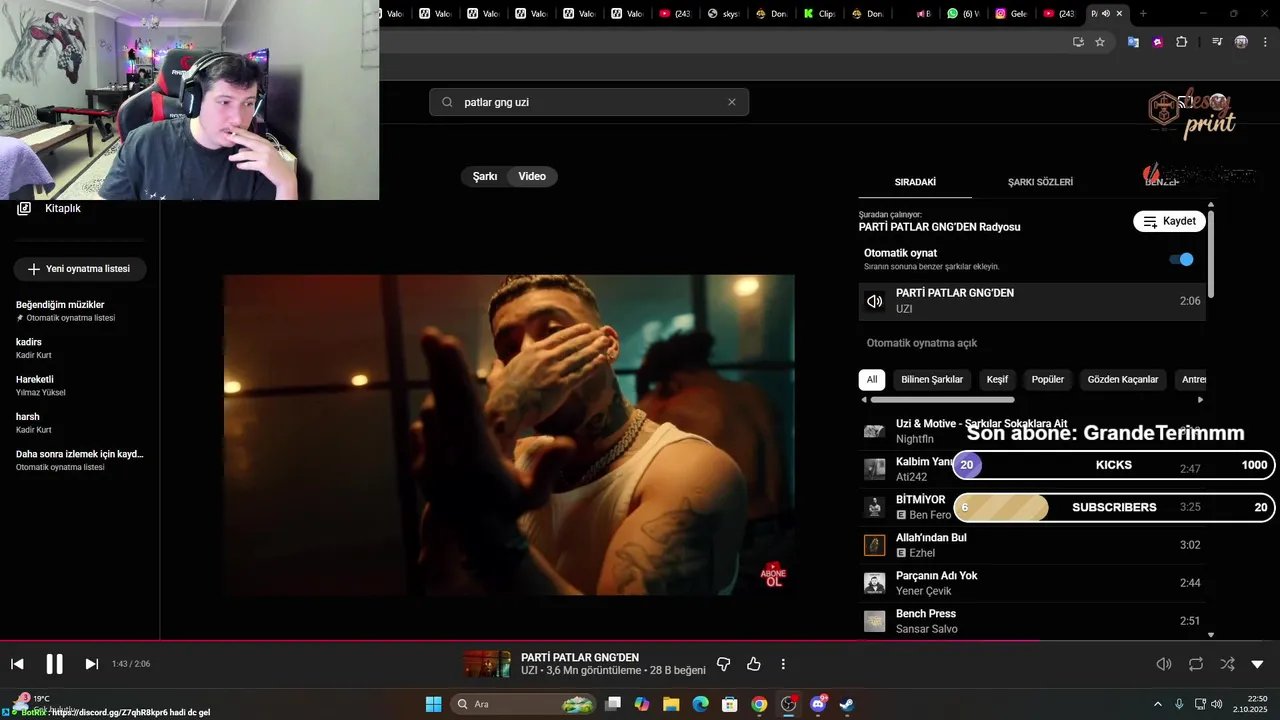
Task: Open Chrome media controls icon
Action: [x=1217, y=42]
